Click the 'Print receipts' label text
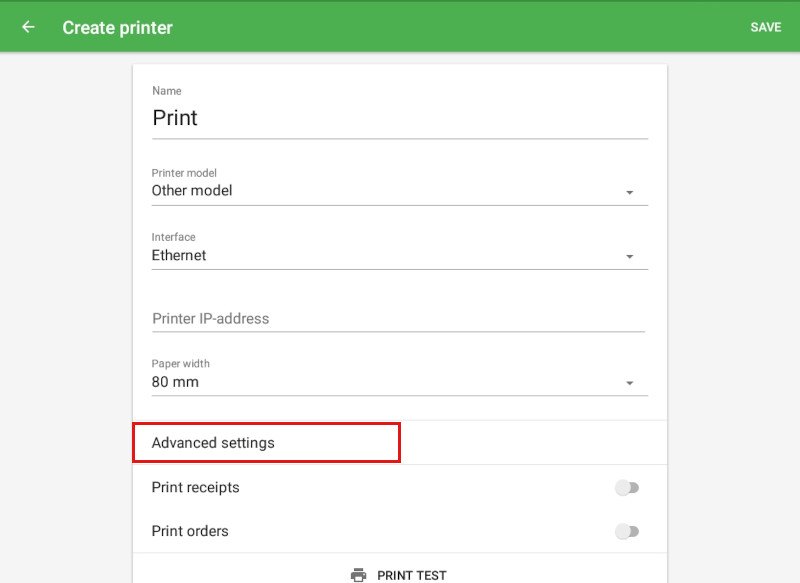Screen dimensions: 800x583 [x=195, y=488]
